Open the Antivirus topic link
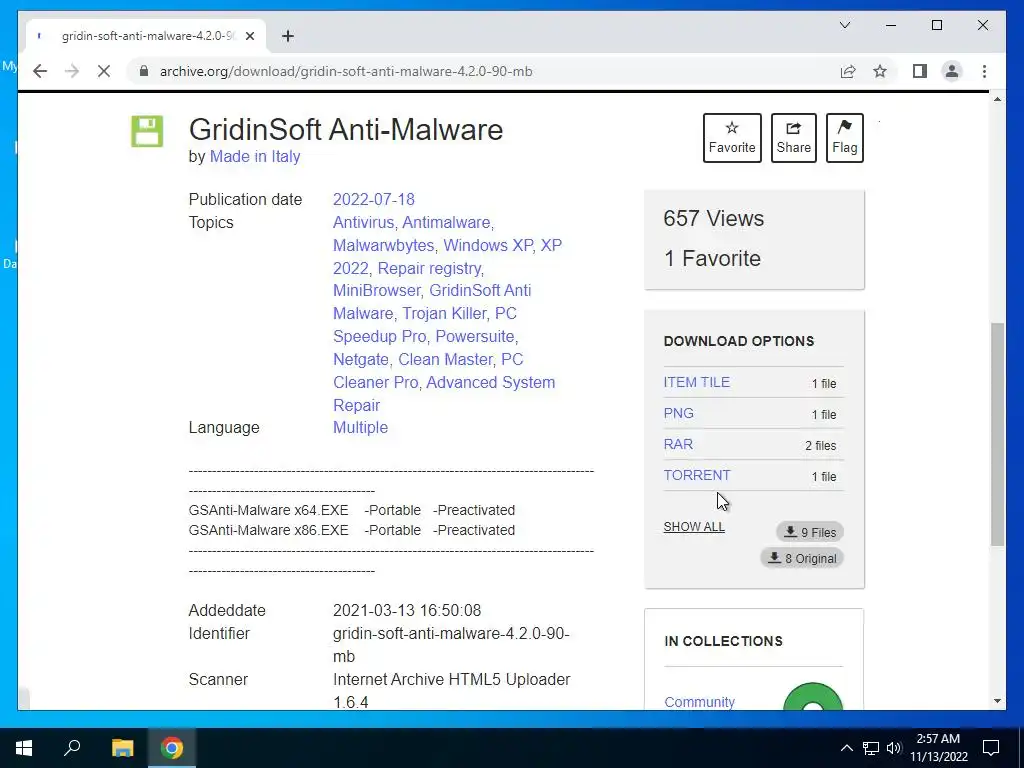Viewport: 1024px width, 768px height. (x=363, y=223)
